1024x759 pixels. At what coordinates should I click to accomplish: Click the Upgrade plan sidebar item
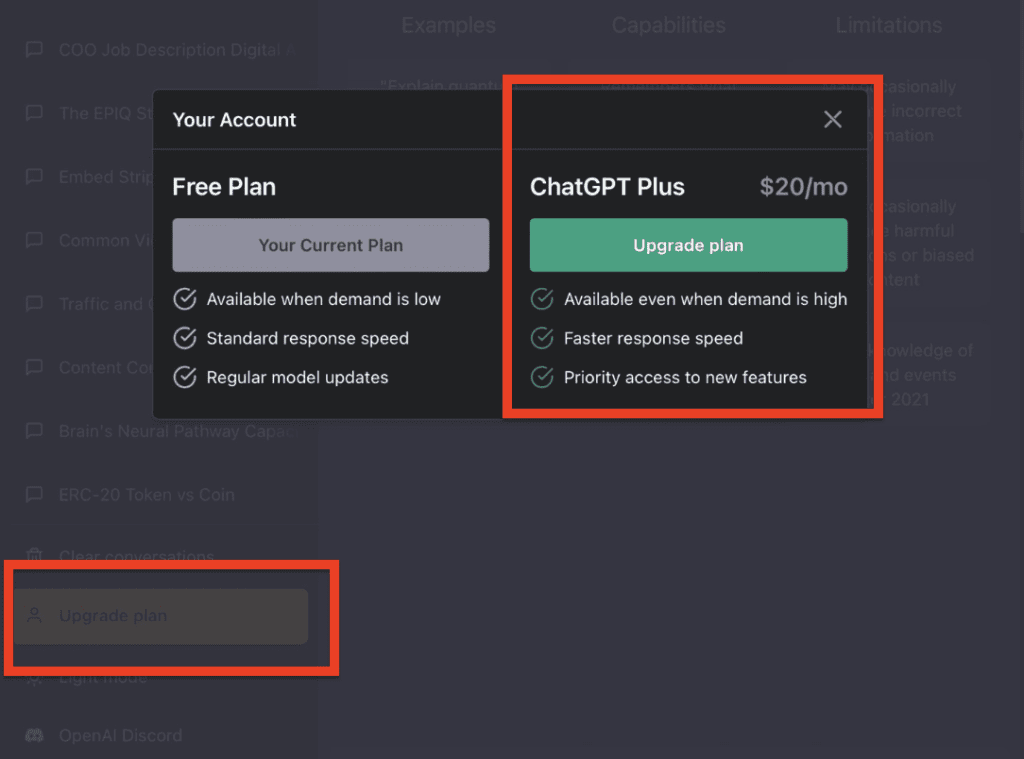[x=161, y=616]
